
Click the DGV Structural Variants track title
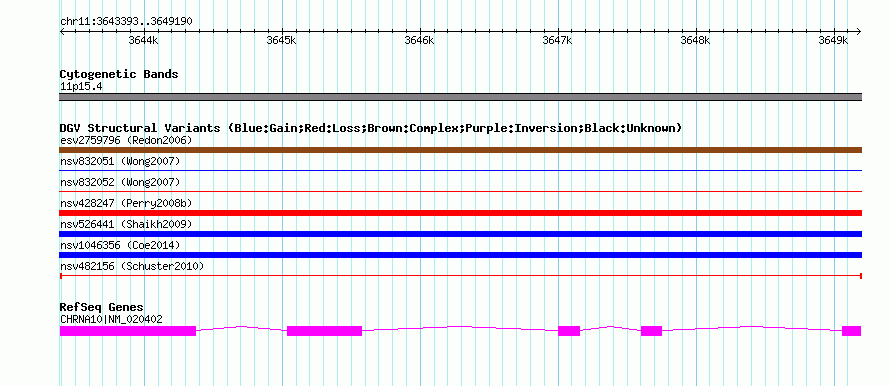[x=370, y=128]
